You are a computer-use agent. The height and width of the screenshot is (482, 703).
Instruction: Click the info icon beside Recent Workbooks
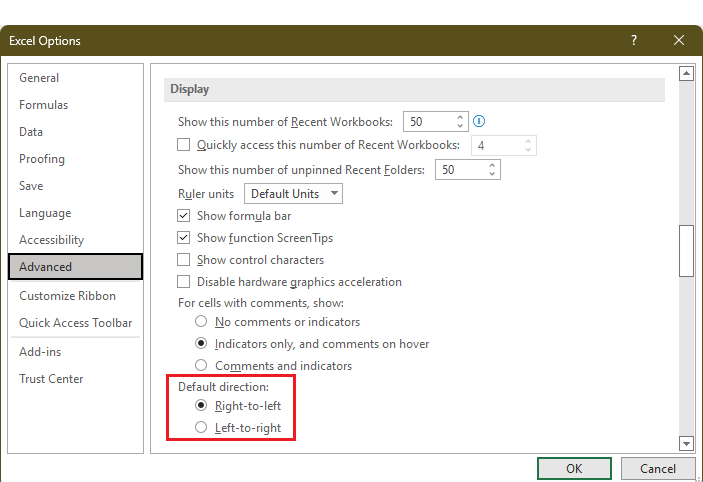click(479, 121)
